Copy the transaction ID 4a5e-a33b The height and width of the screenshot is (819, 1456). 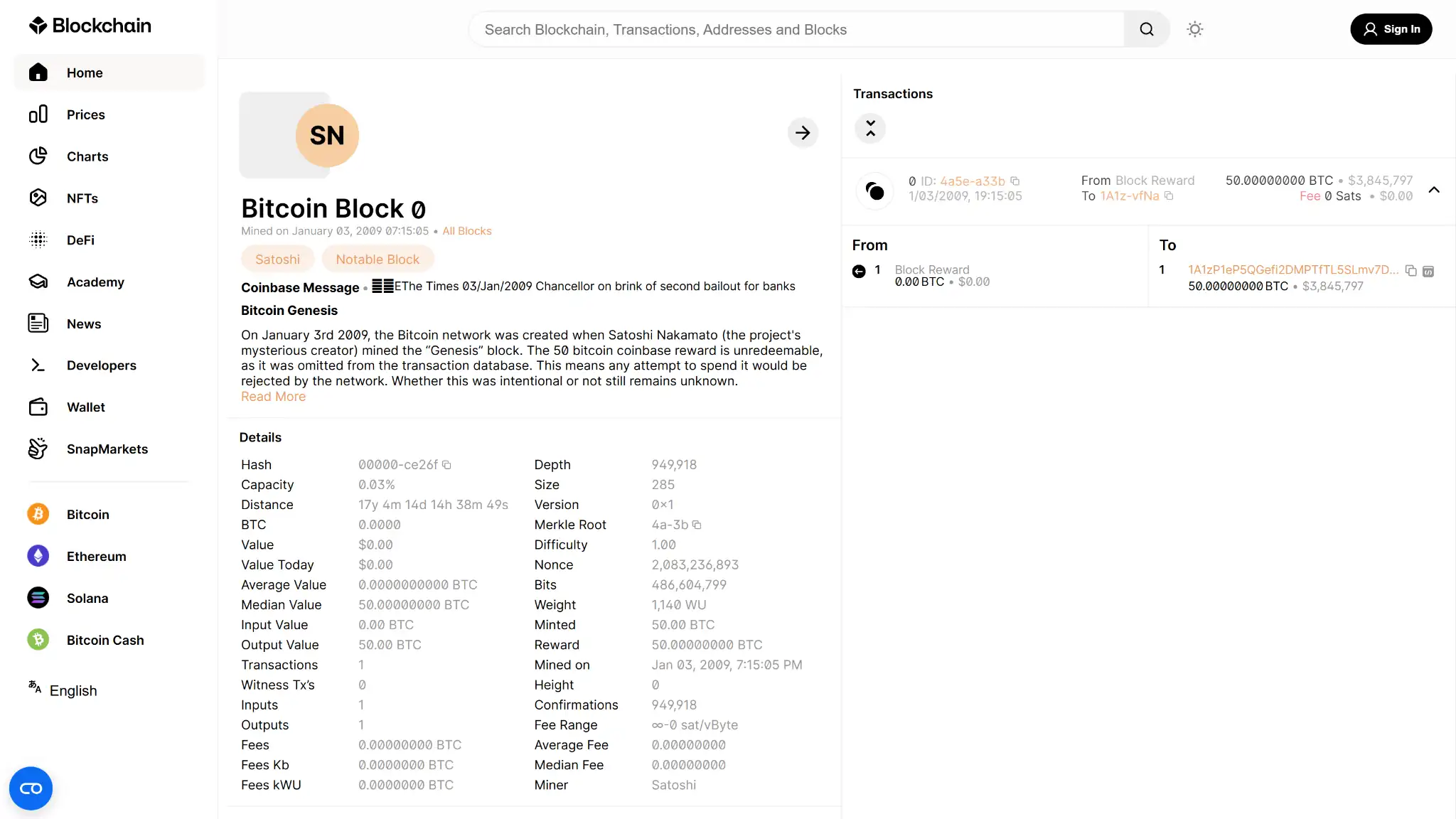1015,181
